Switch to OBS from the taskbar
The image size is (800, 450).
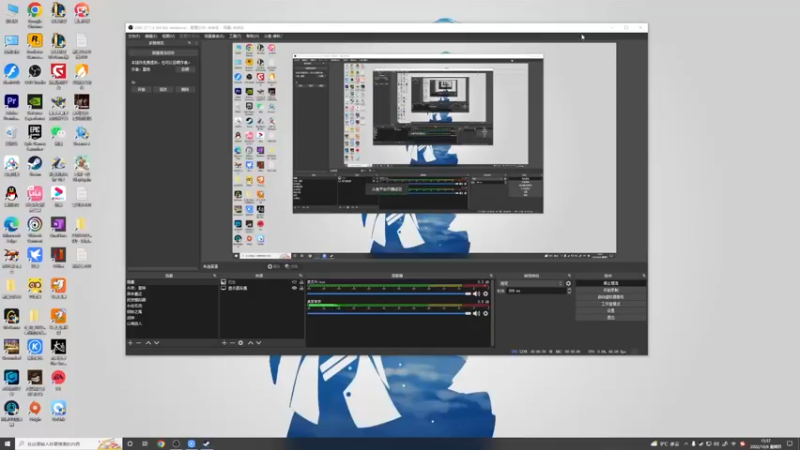[x=176, y=444]
